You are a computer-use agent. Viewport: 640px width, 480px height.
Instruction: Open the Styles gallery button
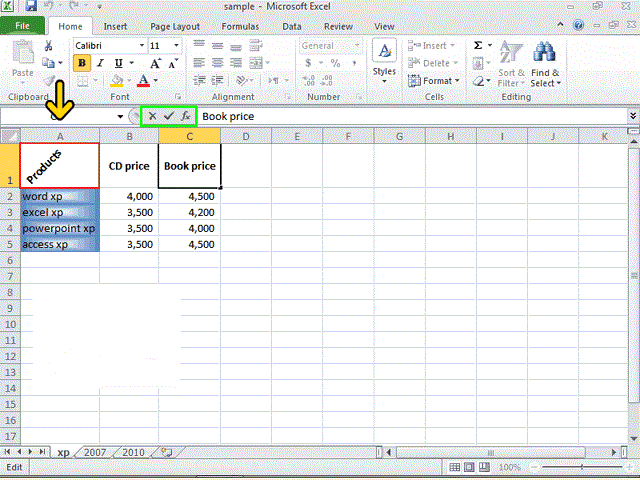[x=384, y=61]
